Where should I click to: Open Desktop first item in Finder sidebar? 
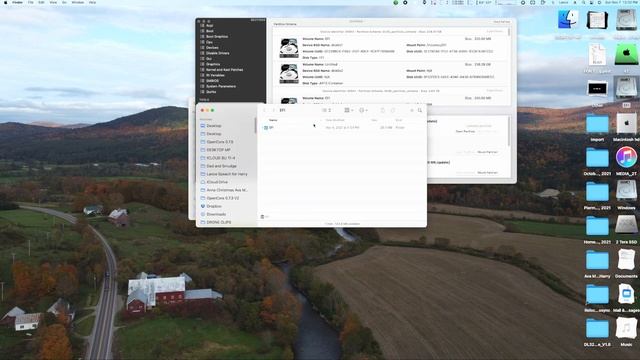213,126
